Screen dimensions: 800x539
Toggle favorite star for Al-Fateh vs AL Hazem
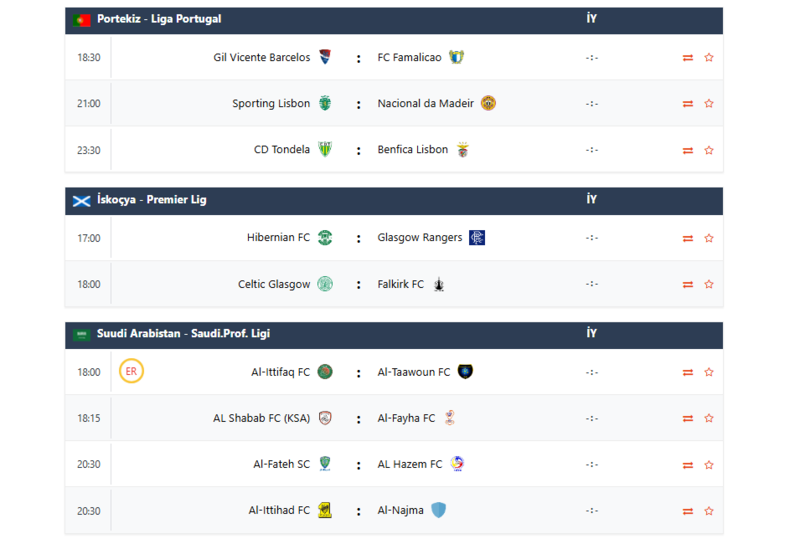coord(709,464)
